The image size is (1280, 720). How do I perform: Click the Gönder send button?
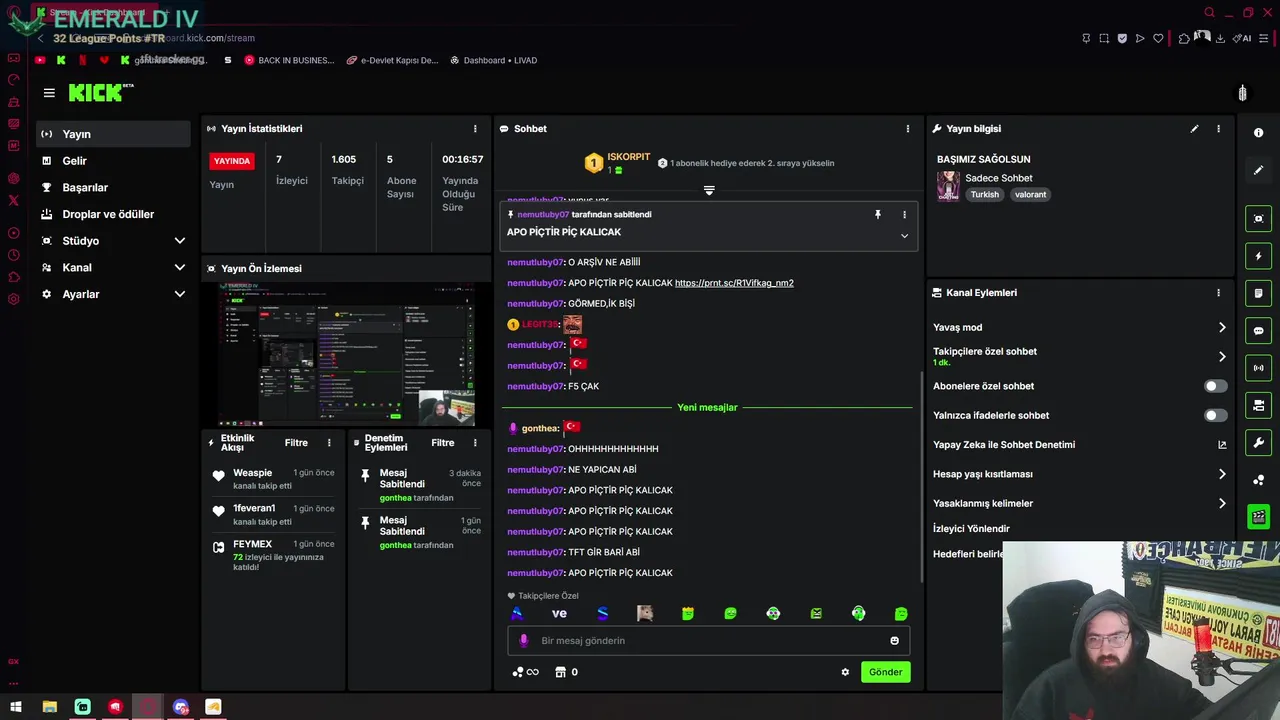[885, 672]
